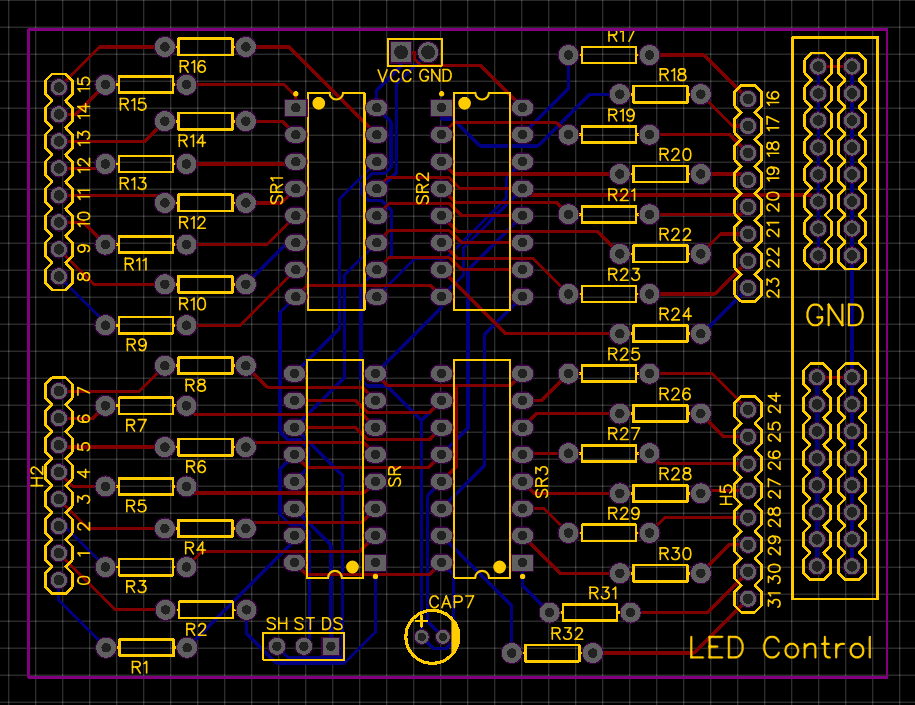Select the R25 resistor body
915x705 pixels.
(x=609, y=374)
